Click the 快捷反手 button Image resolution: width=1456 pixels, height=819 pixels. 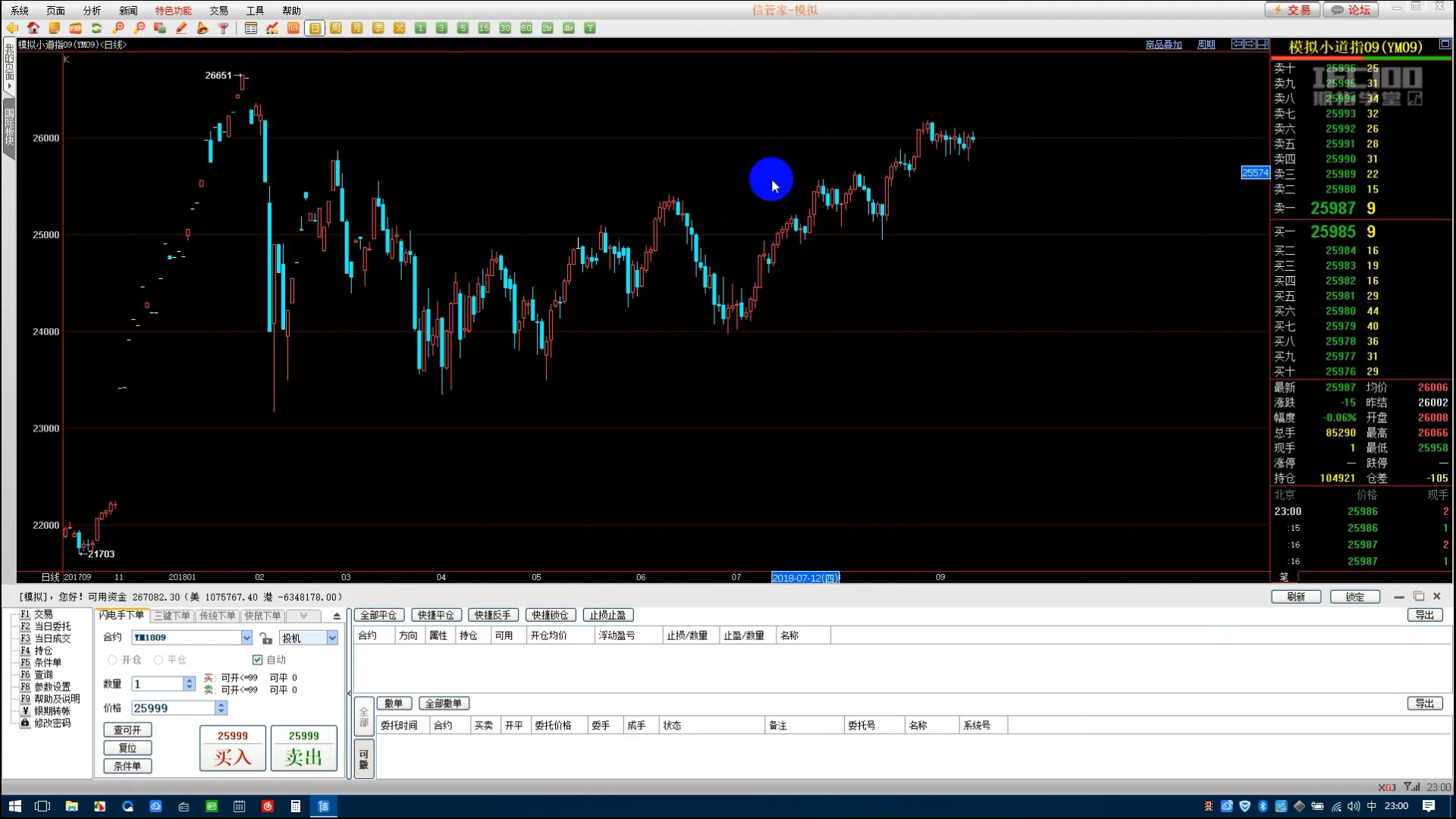493,615
